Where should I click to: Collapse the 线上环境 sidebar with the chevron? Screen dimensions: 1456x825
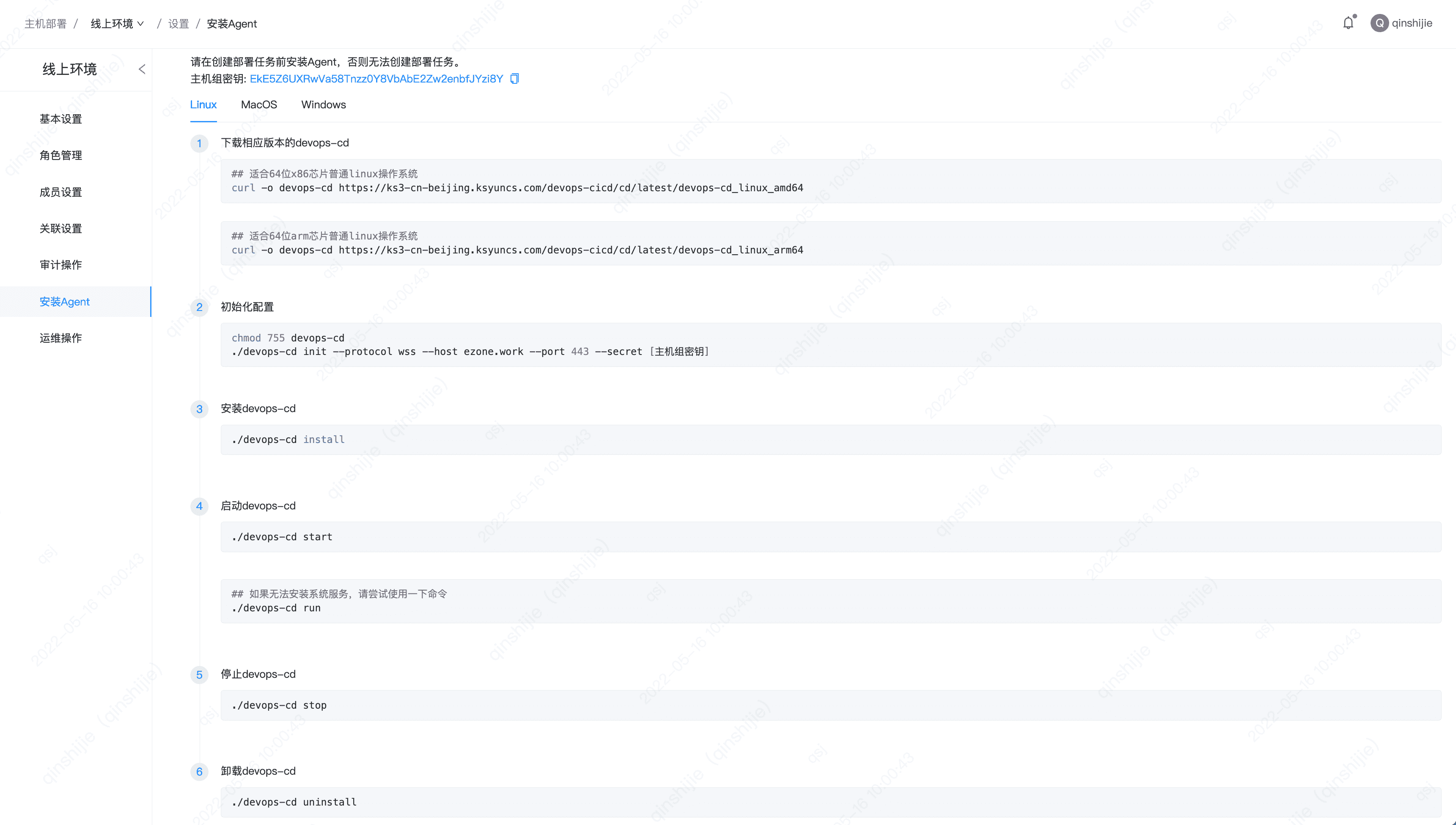142,69
